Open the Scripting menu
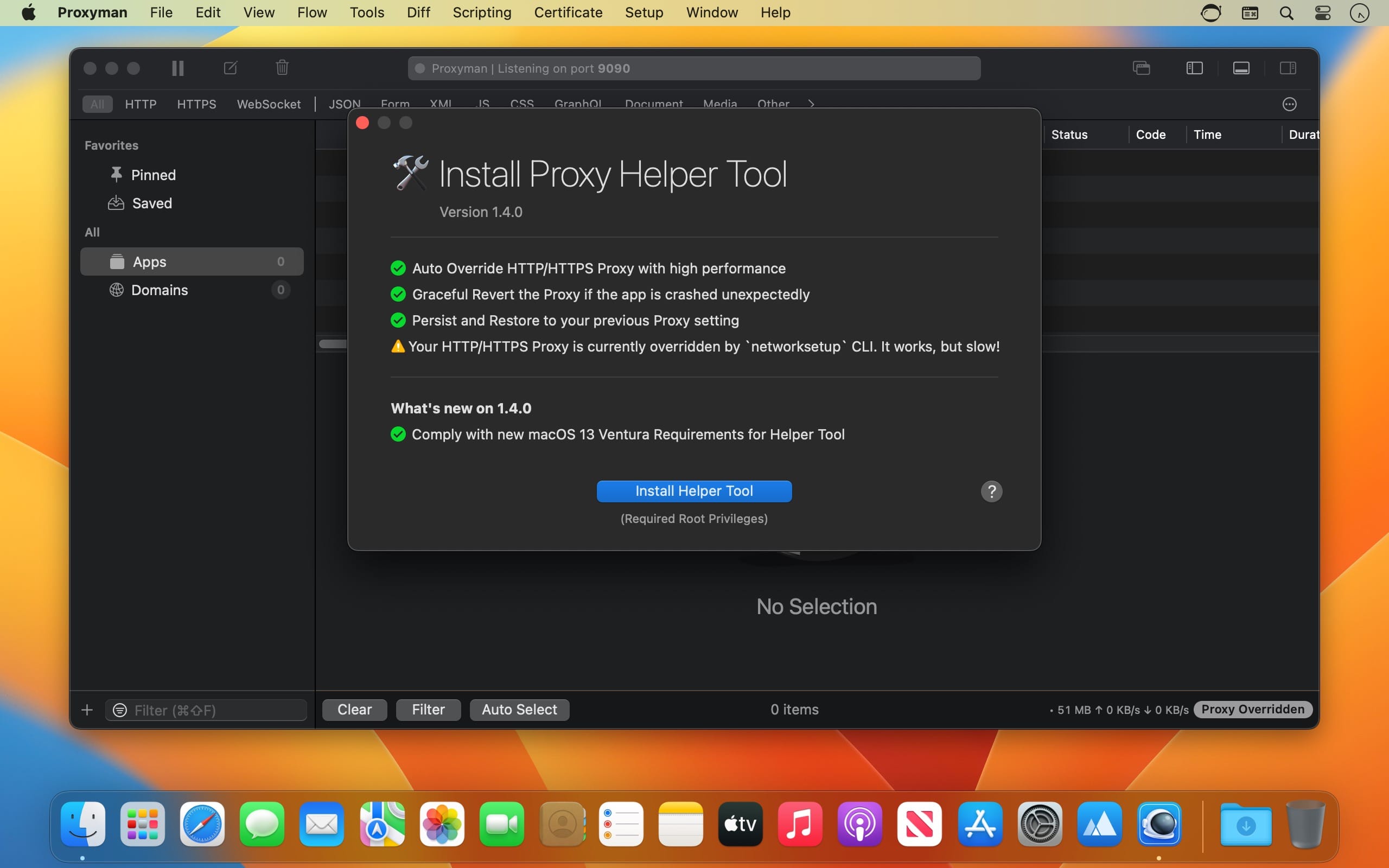Viewport: 1389px width, 868px height. point(482,12)
